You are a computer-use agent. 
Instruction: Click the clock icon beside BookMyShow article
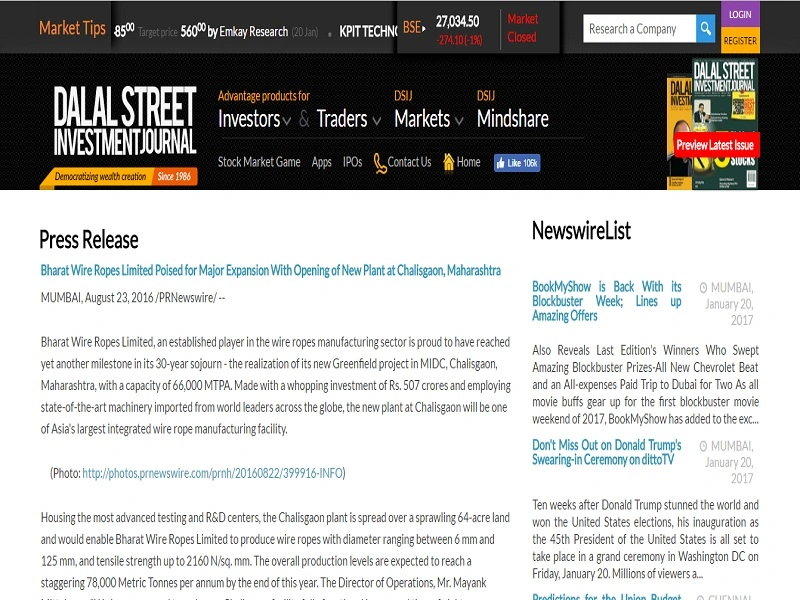pyautogui.click(x=704, y=286)
